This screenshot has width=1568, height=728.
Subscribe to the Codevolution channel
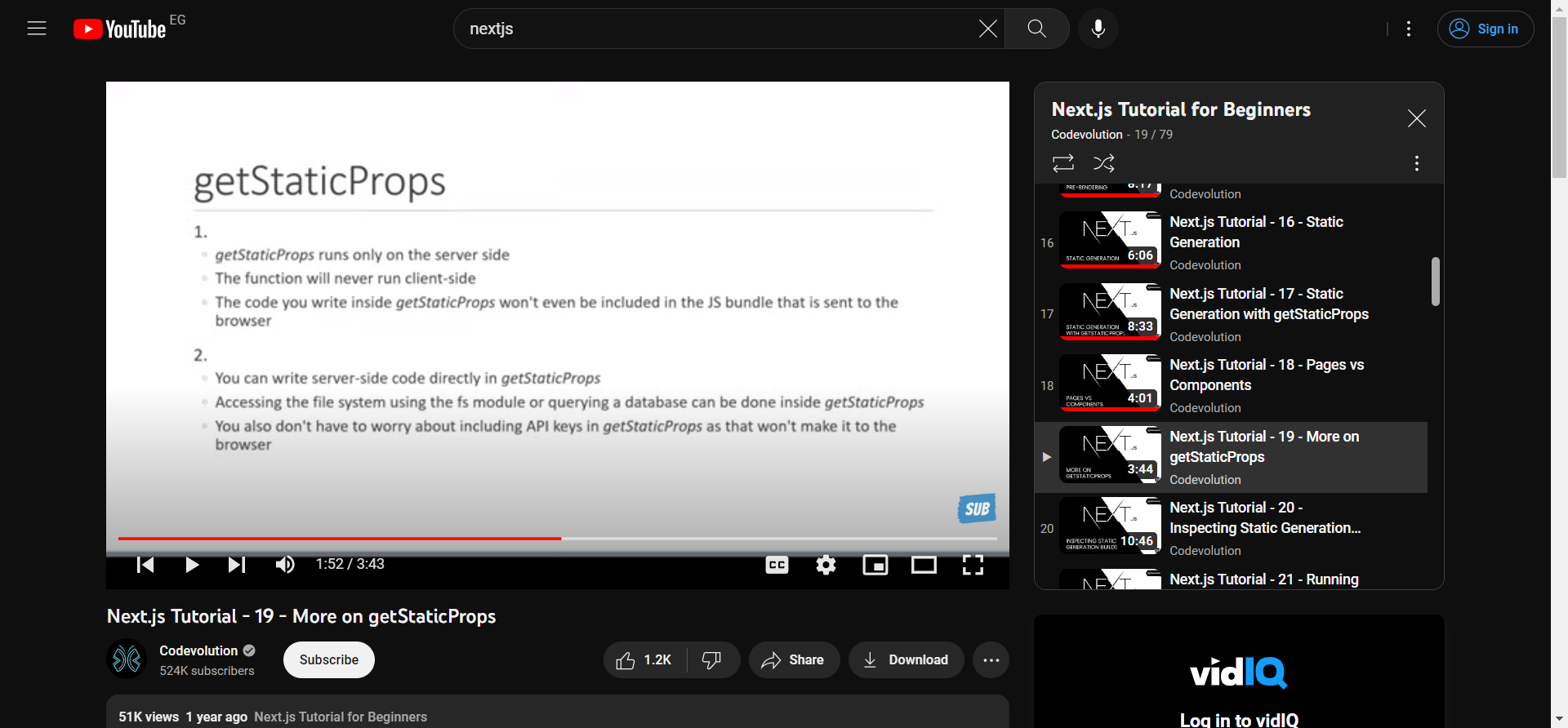[328, 660]
